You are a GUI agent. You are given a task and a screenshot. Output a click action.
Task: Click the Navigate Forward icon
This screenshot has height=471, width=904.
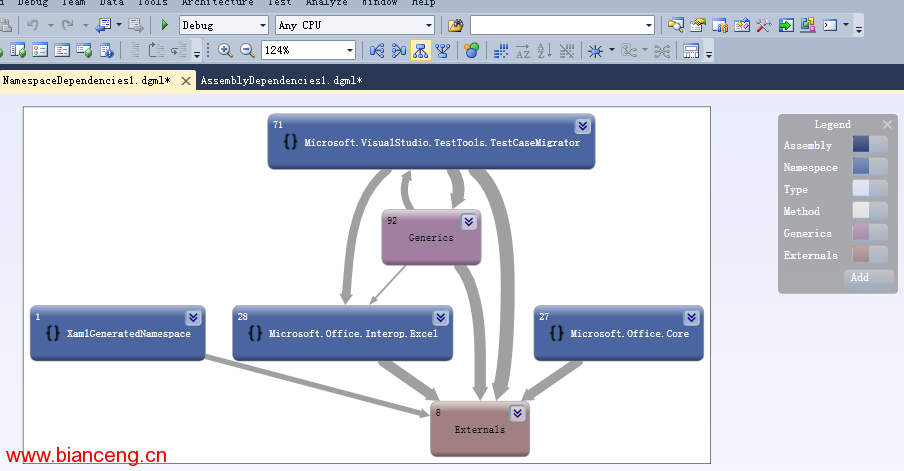click(x=136, y=25)
